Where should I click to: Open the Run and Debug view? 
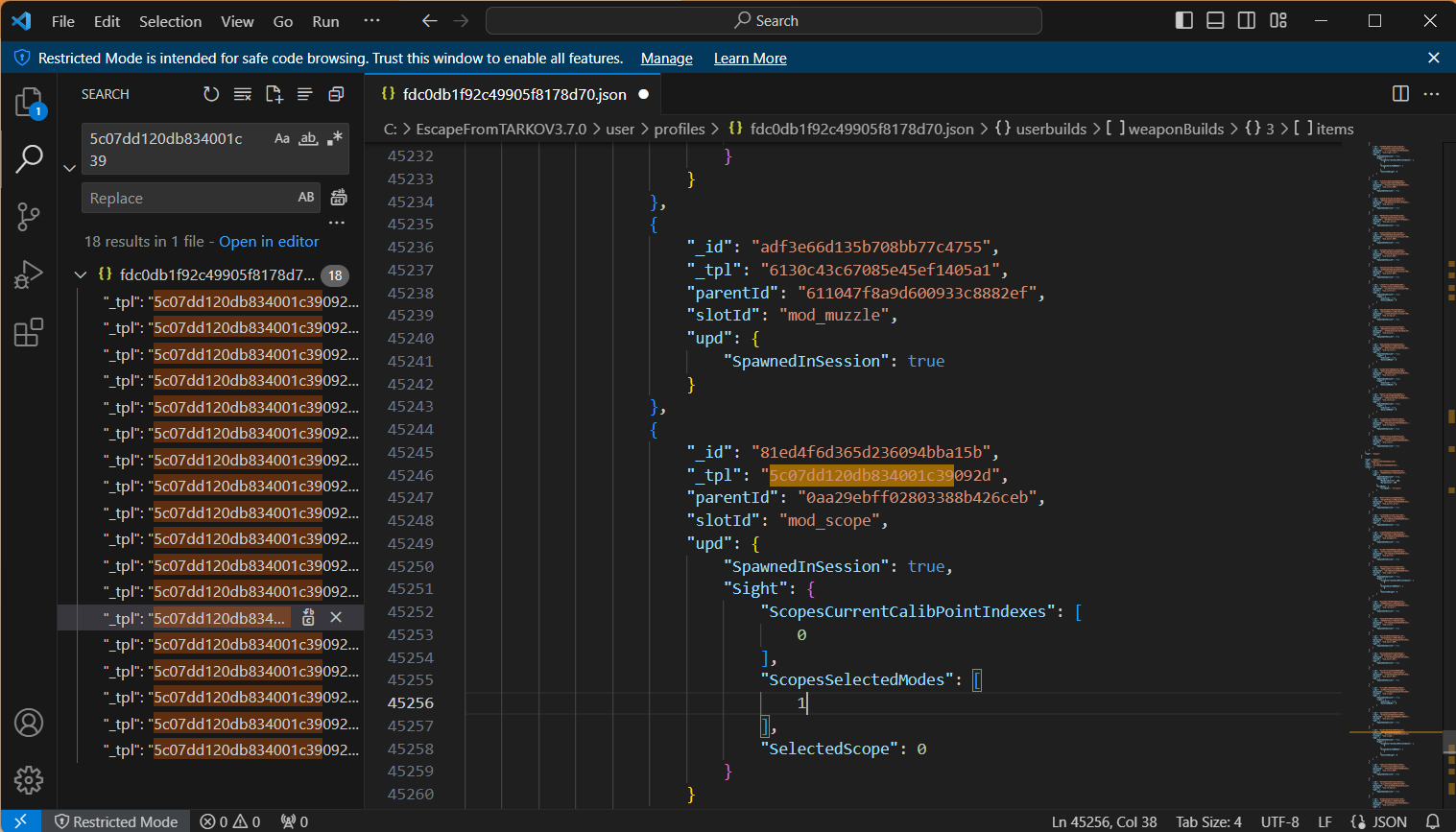coord(29,275)
